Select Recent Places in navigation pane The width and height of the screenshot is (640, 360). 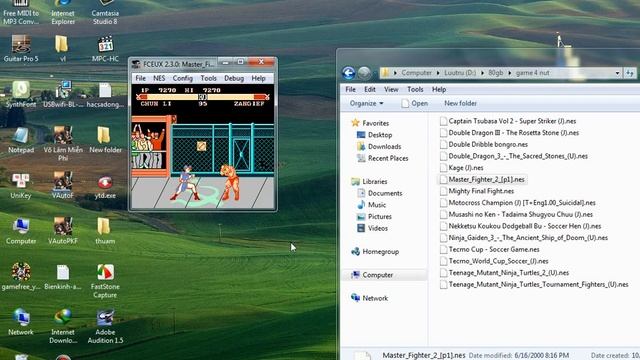pyautogui.click(x=382, y=158)
